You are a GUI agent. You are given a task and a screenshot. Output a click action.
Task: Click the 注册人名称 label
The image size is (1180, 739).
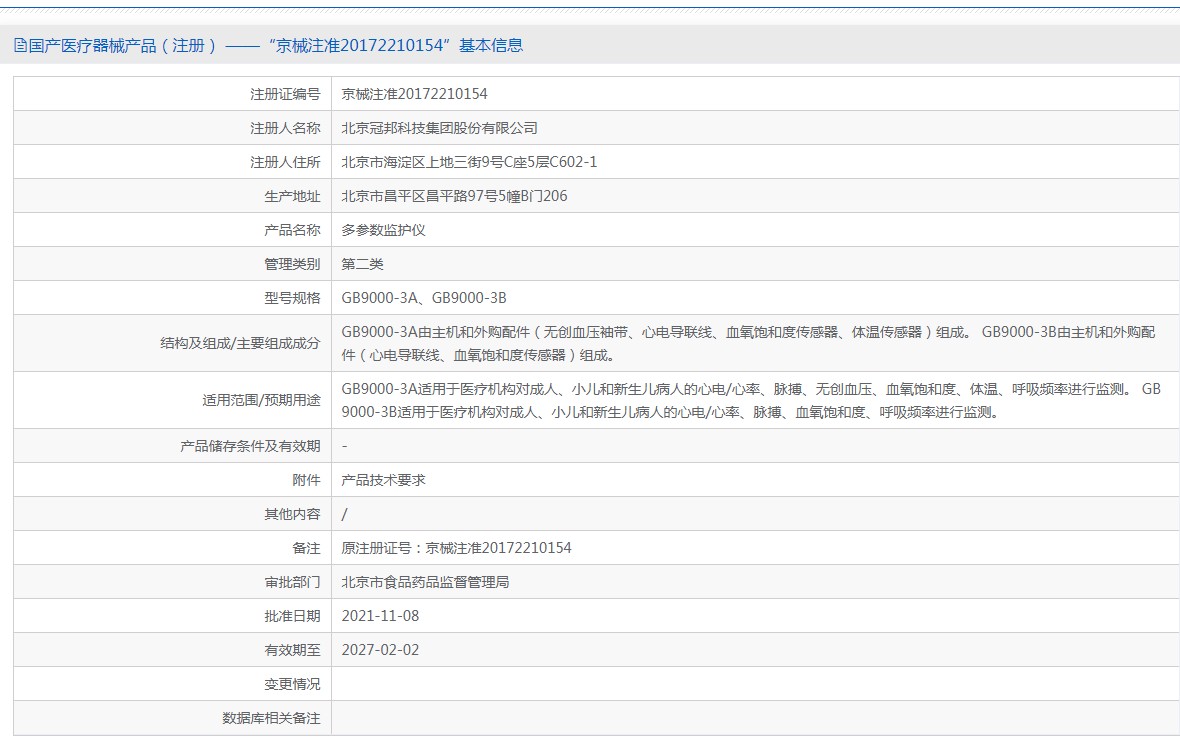click(285, 128)
